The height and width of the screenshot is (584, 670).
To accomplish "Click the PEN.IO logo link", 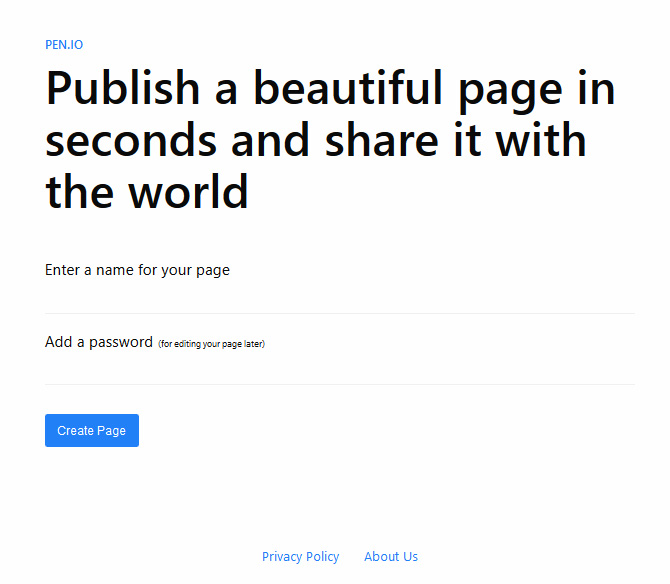I will pos(63,45).
